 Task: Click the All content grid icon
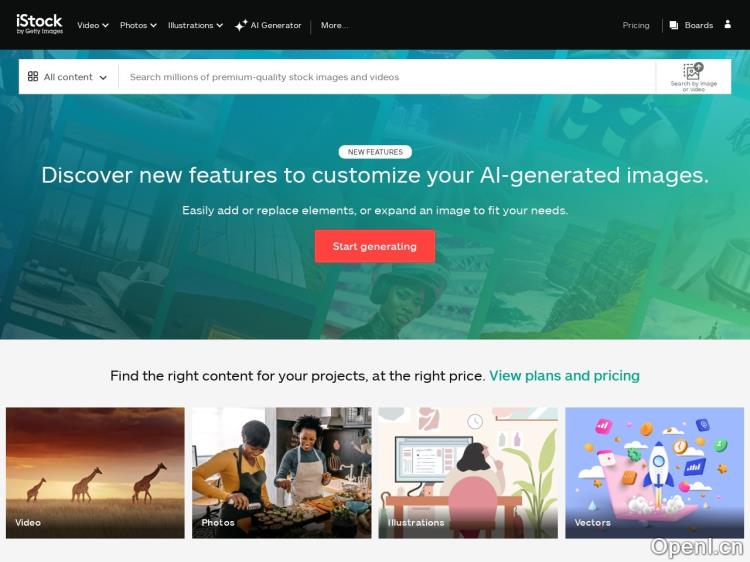pos(33,77)
